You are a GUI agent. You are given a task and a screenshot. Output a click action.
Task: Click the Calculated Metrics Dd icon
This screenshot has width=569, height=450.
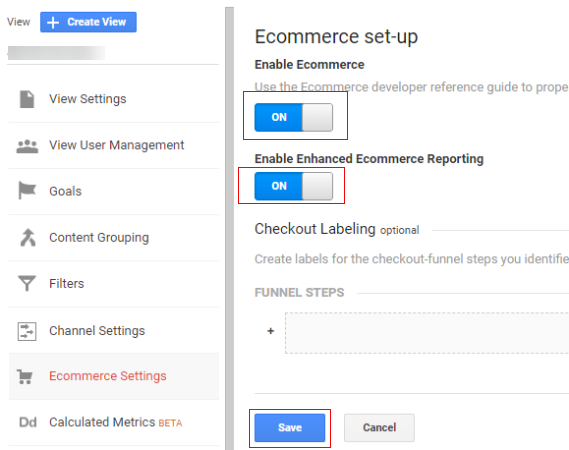(28, 422)
